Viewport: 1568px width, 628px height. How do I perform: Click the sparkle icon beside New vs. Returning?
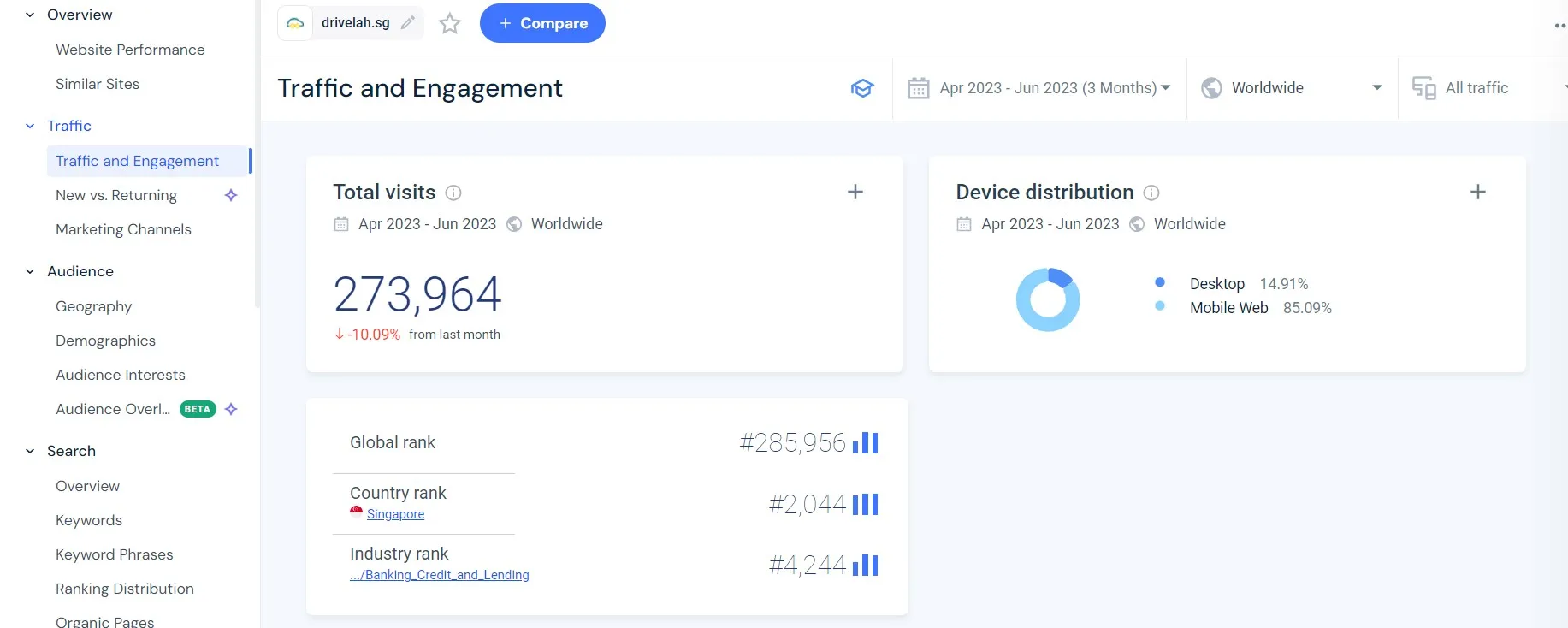pyautogui.click(x=231, y=195)
